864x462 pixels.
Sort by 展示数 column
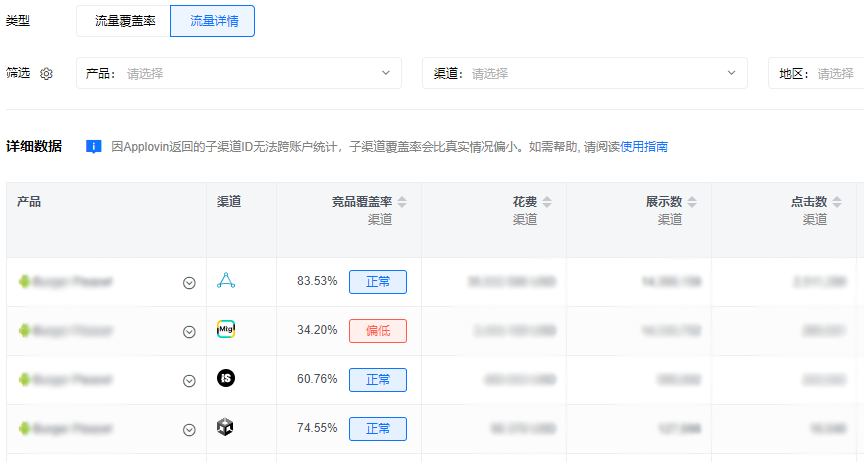tap(692, 202)
